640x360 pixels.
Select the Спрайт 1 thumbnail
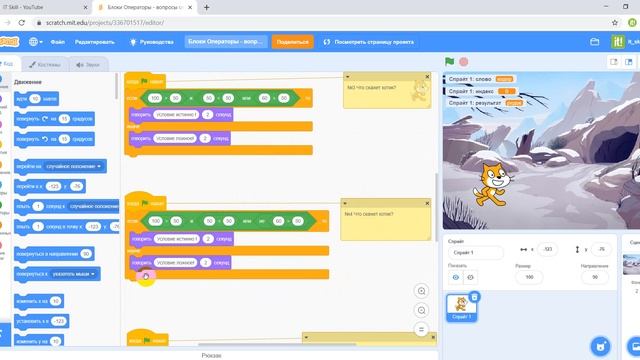coord(461,308)
